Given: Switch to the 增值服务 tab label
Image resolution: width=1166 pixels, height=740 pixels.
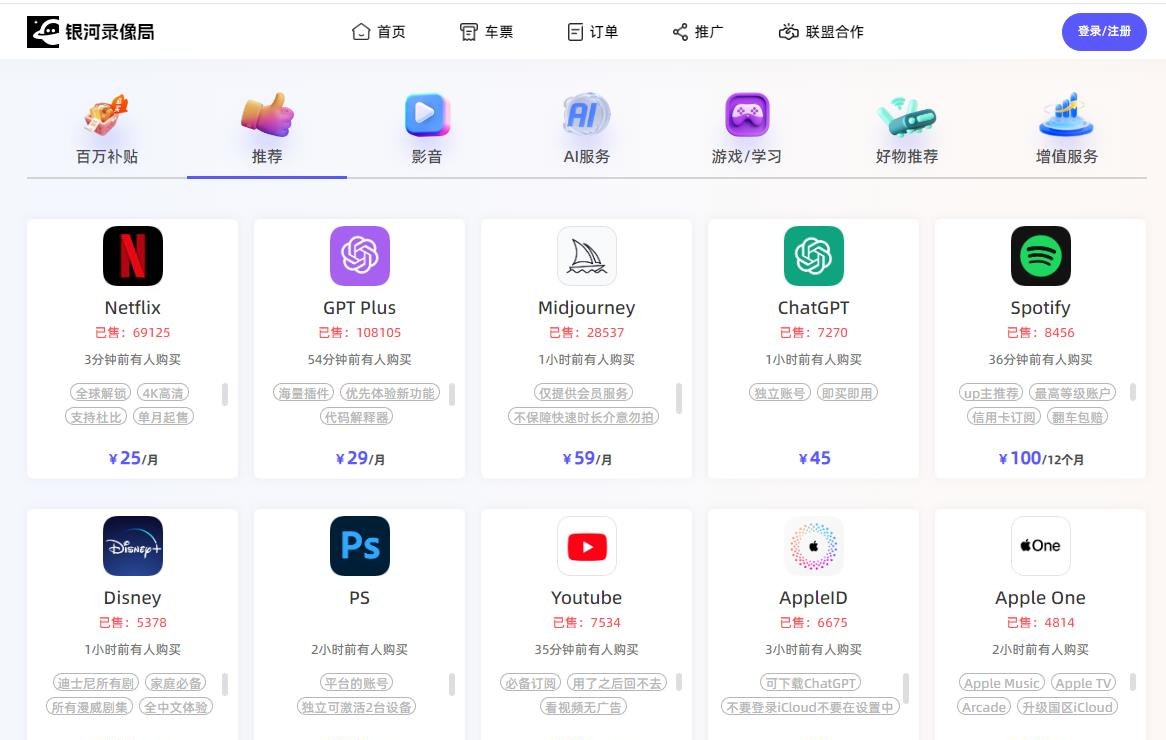Looking at the screenshot, I should coord(1066,156).
